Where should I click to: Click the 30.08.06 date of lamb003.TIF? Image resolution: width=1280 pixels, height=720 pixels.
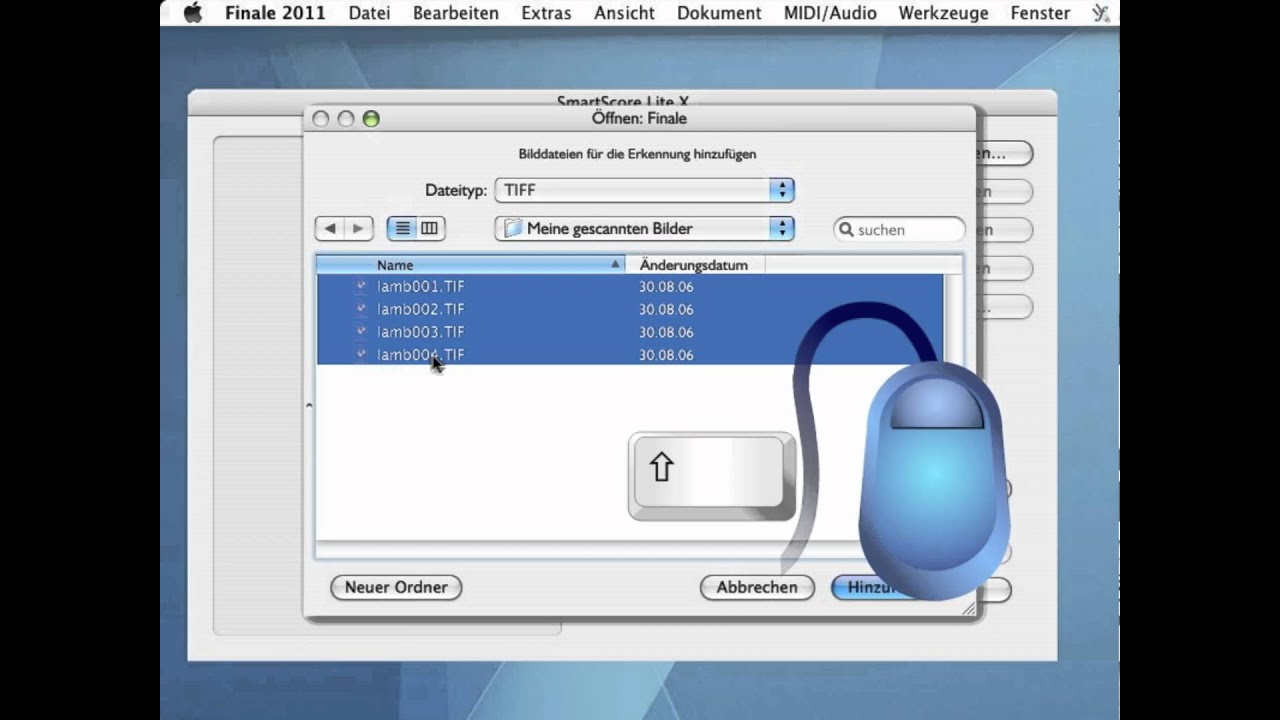click(666, 332)
